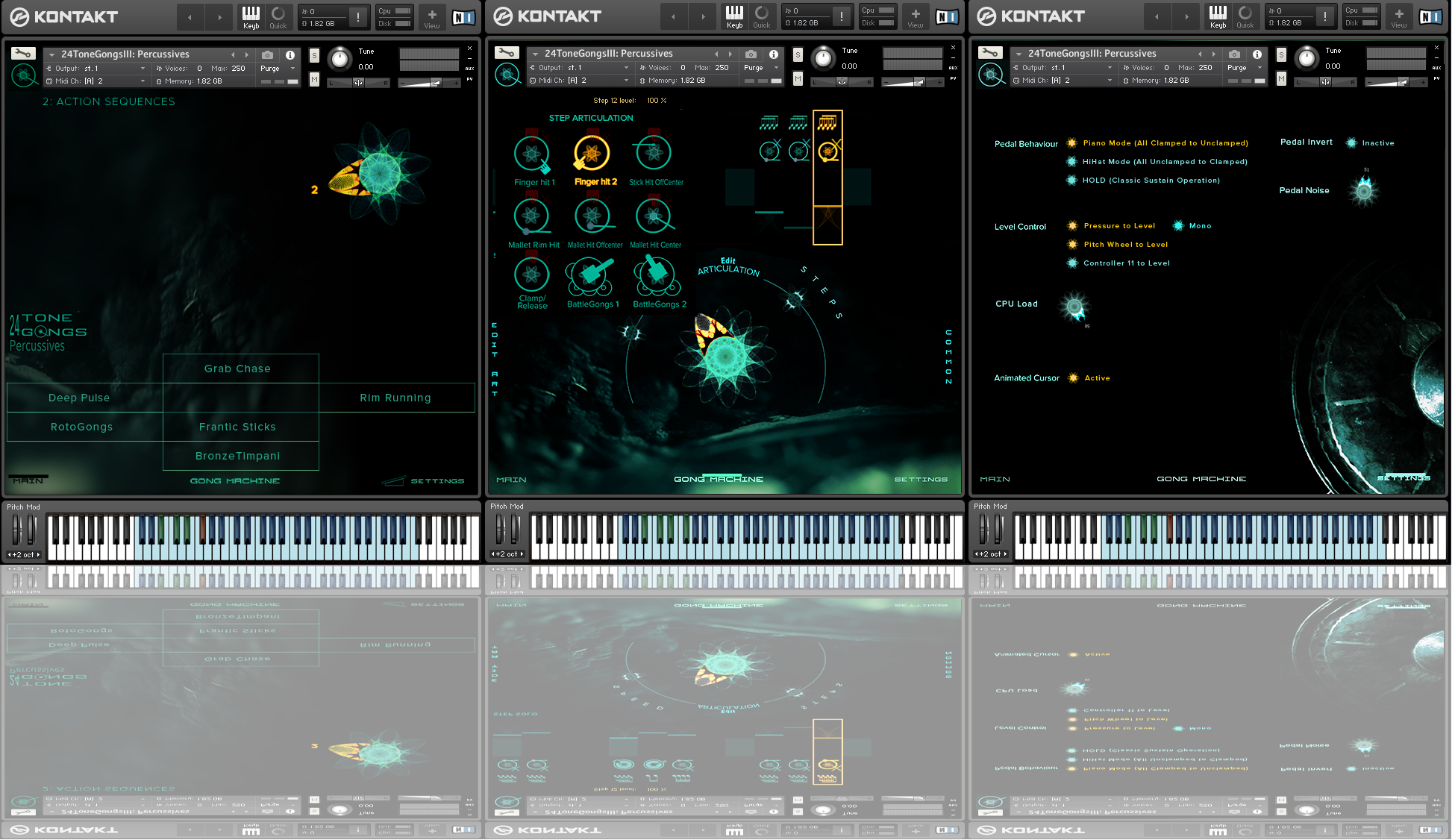Play the BronzeTimpani sequence
Image resolution: width=1455 pixels, height=840 pixels.
241,456
